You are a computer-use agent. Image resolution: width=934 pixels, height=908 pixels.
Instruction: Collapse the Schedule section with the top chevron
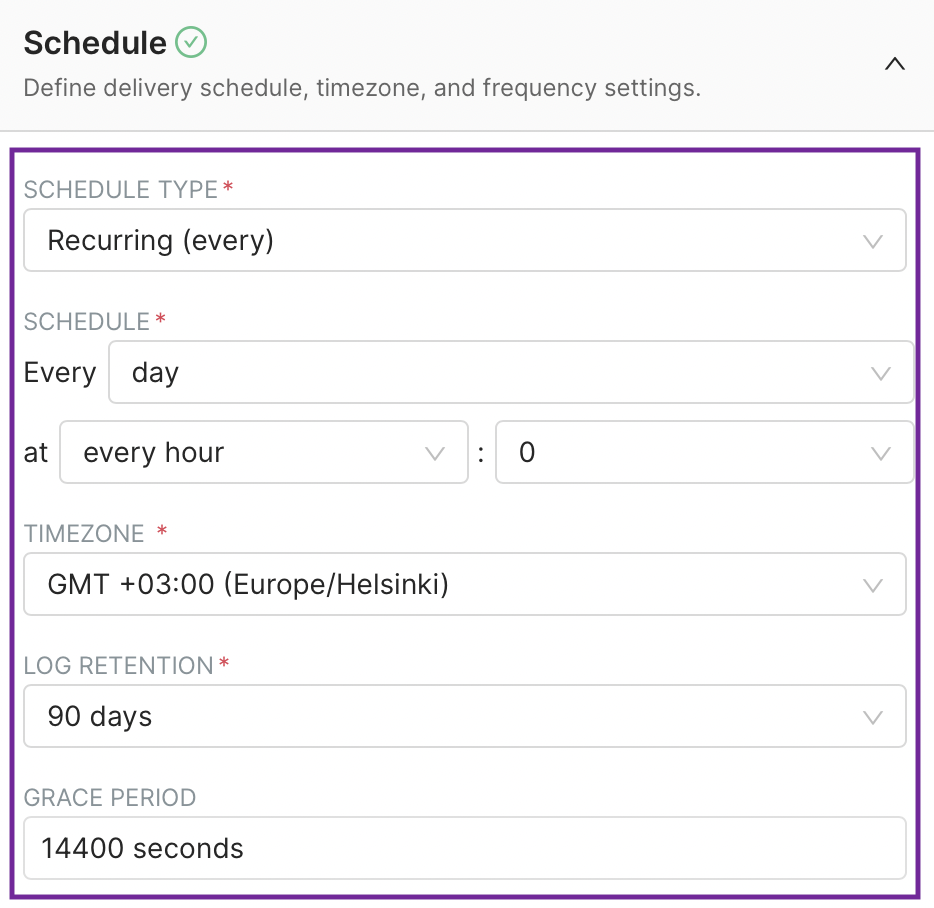coord(895,64)
